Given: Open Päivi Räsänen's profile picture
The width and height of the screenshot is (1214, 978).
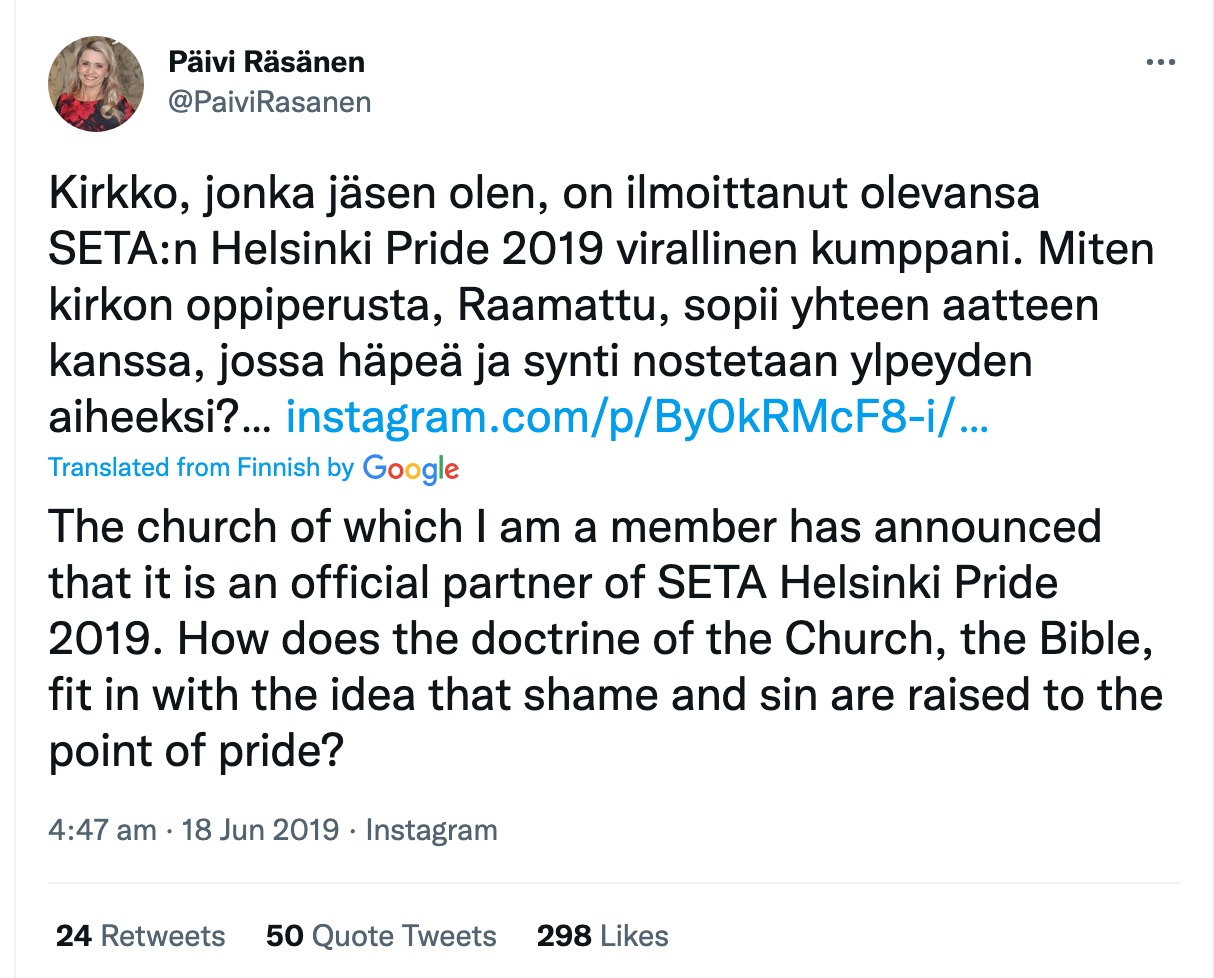Looking at the screenshot, I should [x=97, y=85].
